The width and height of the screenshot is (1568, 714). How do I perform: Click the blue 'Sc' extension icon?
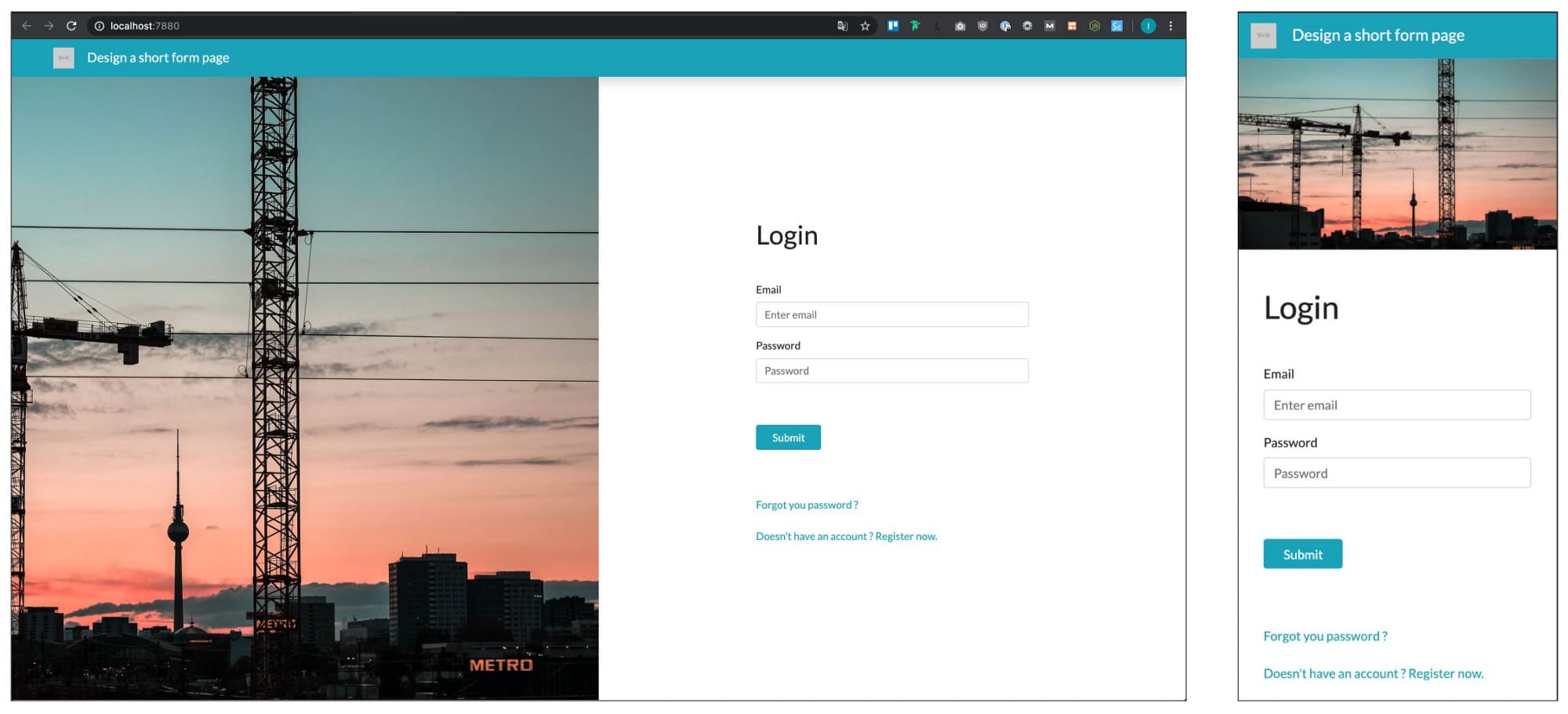[x=1116, y=26]
